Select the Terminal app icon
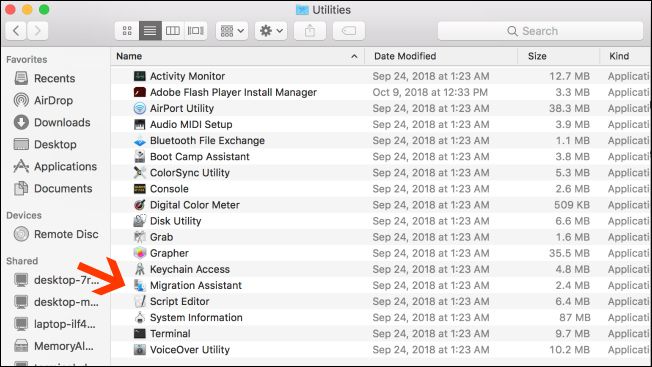This screenshot has height=367, width=652. (140, 333)
